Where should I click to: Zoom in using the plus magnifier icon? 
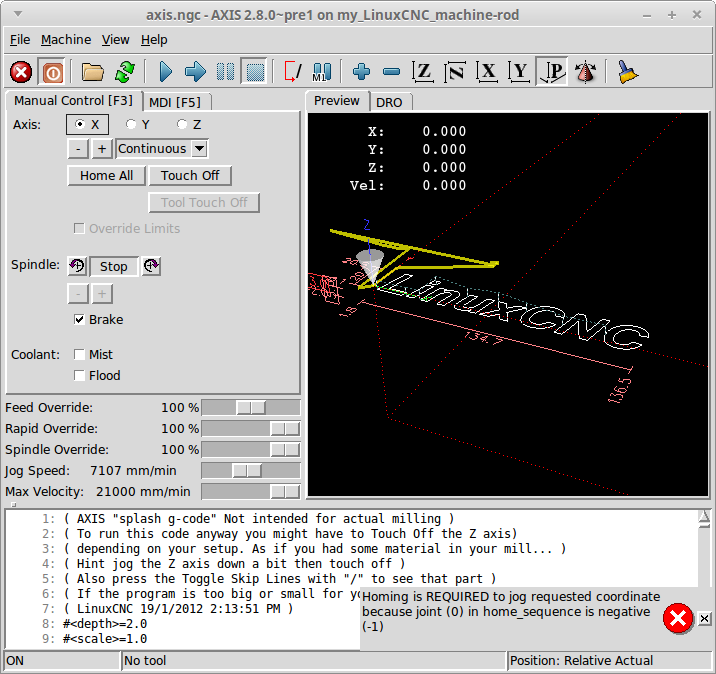point(362,72)
